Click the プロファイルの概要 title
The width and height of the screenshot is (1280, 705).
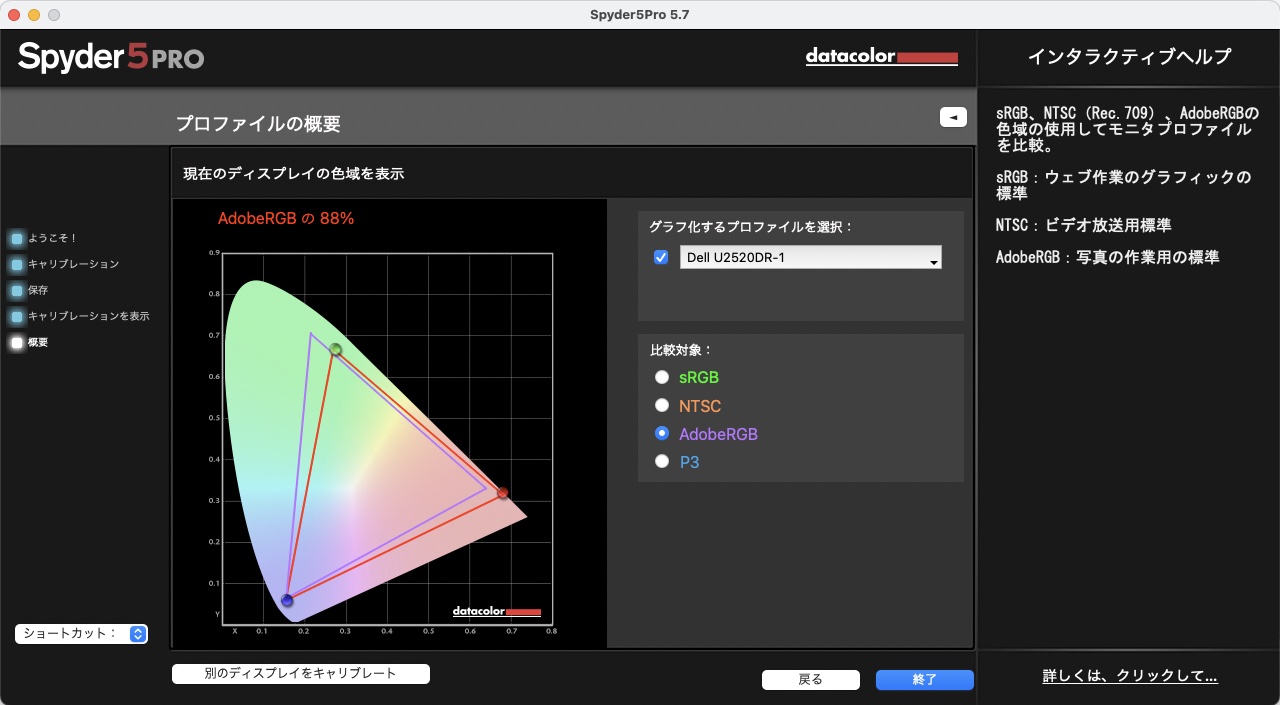click(x=258, y=124)
